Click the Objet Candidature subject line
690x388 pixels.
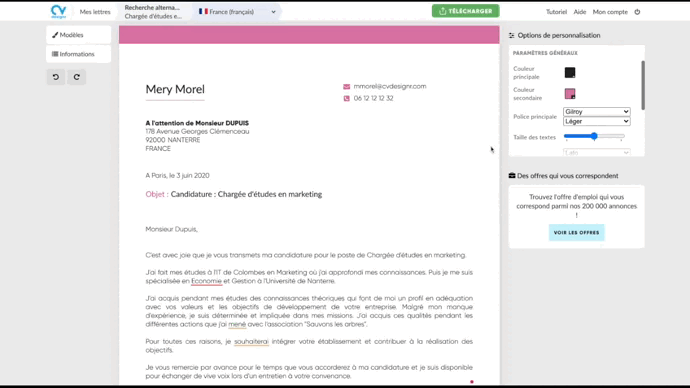click(x=234, y=194)
